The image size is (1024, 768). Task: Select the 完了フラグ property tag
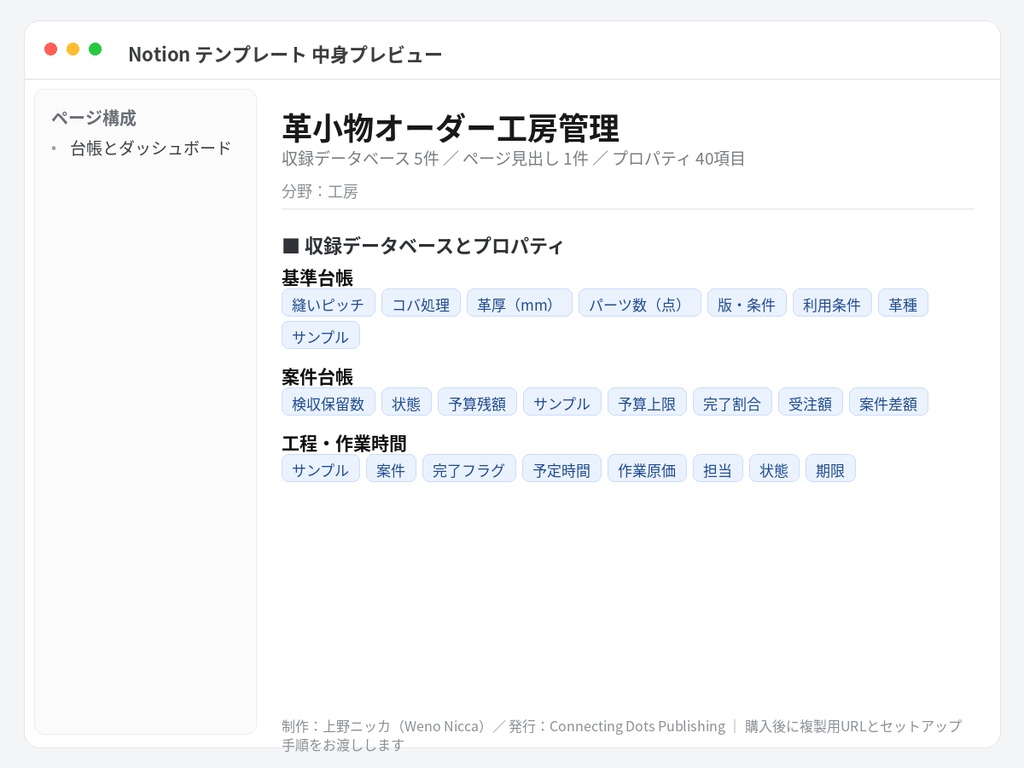click(x=470, y=469)
